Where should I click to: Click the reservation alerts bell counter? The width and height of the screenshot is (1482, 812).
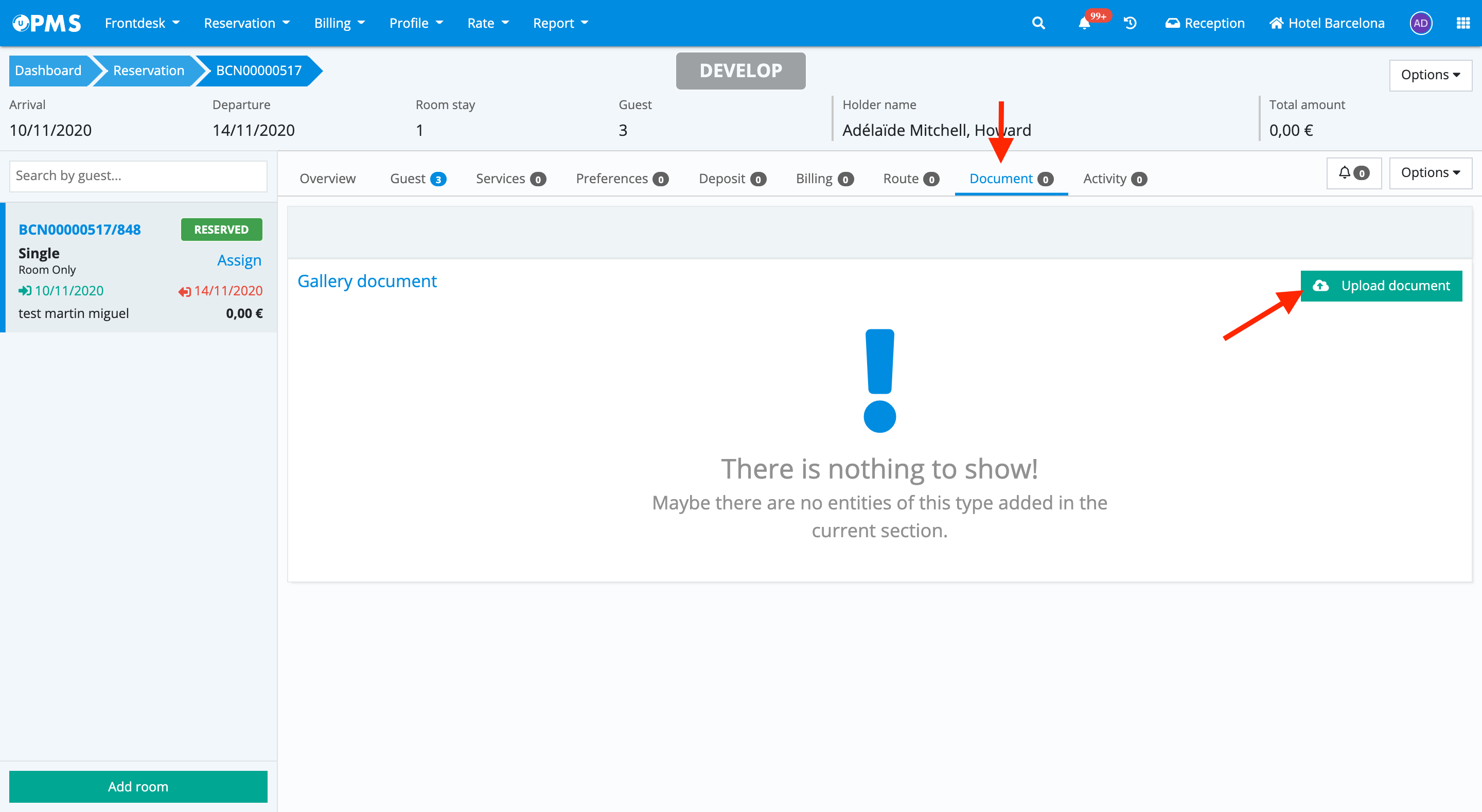pos(1353,173)
